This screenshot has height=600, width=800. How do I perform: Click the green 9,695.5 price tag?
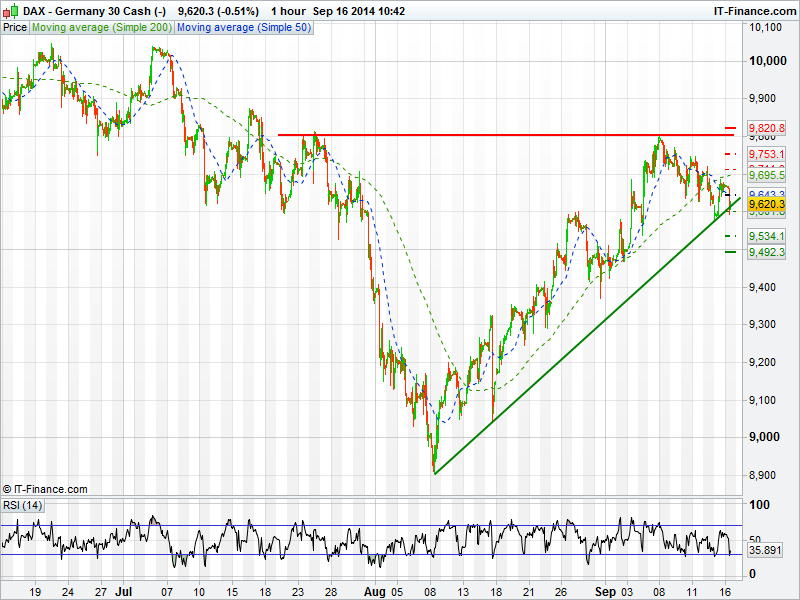pyautogui.click(x=766, y=175)
